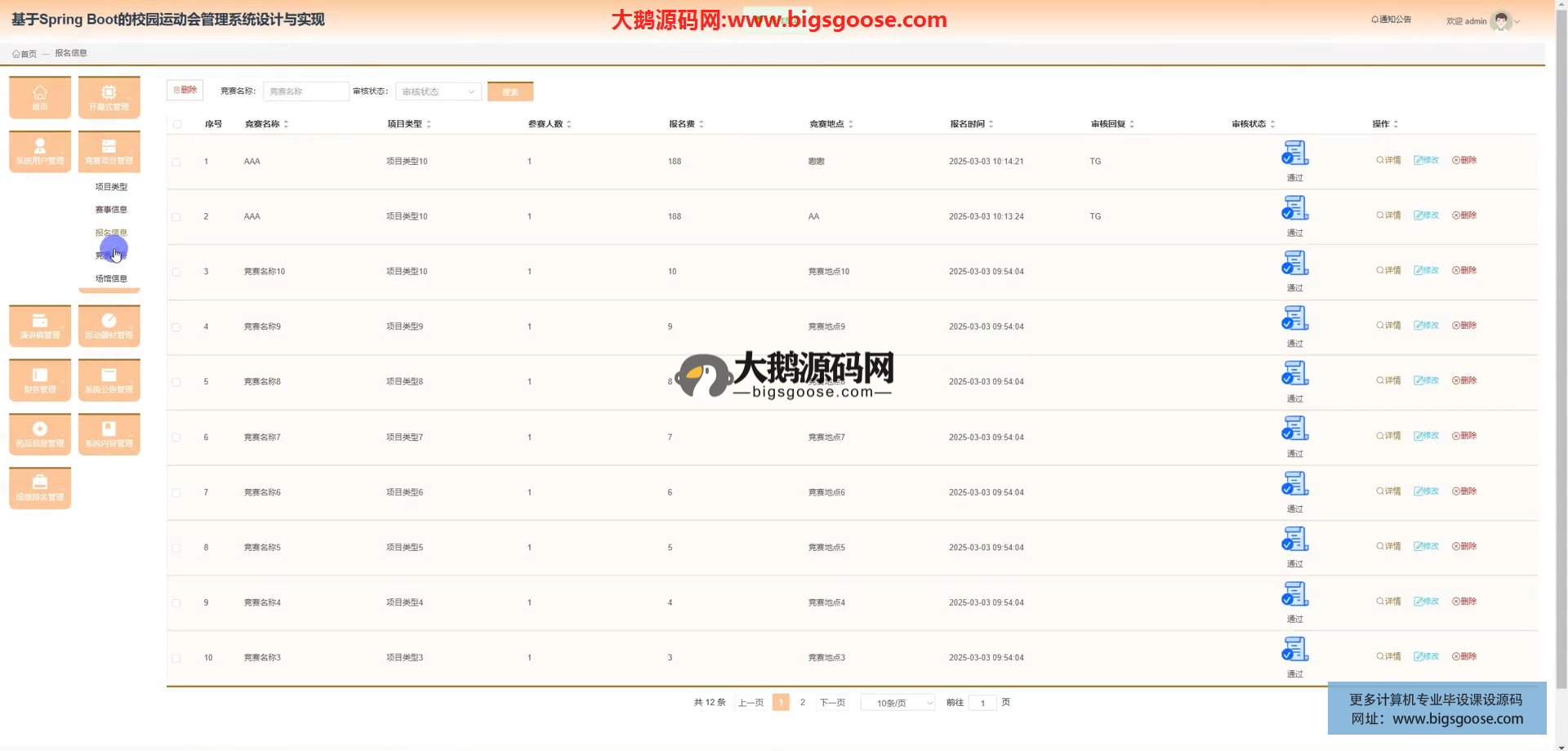Check the checkbox for row 1 AAA

176,162
